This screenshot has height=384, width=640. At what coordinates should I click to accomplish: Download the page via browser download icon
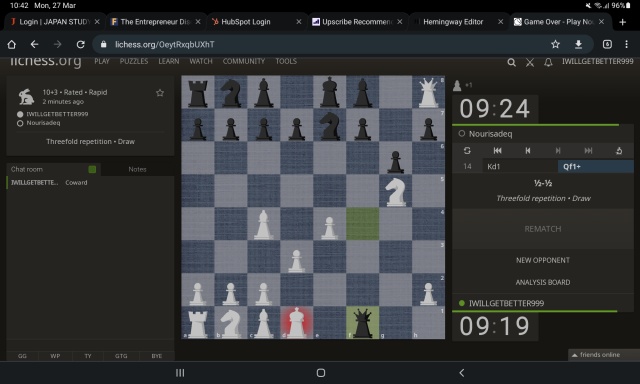click(x=578, y=44)
